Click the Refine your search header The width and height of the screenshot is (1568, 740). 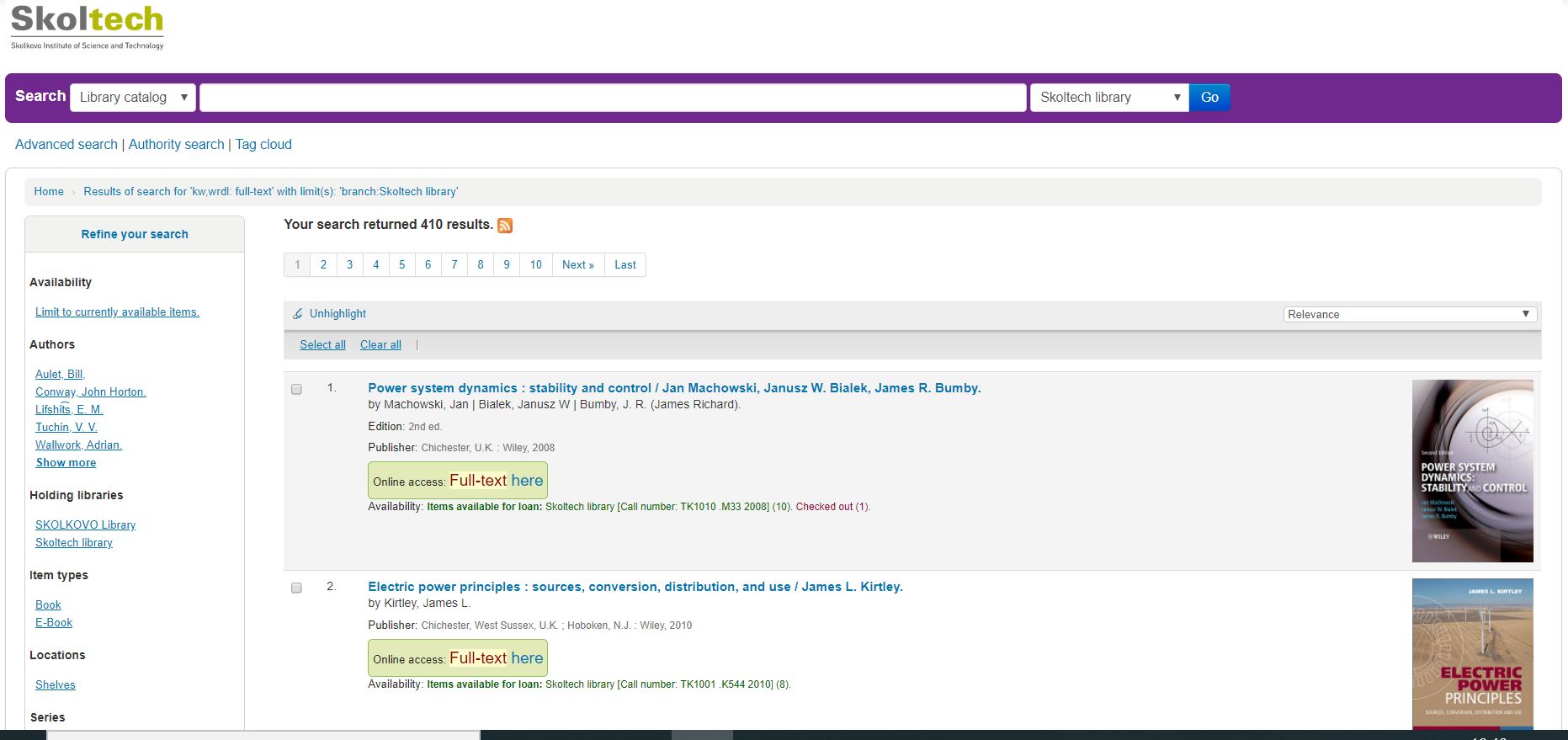click(x=135, y=234)
